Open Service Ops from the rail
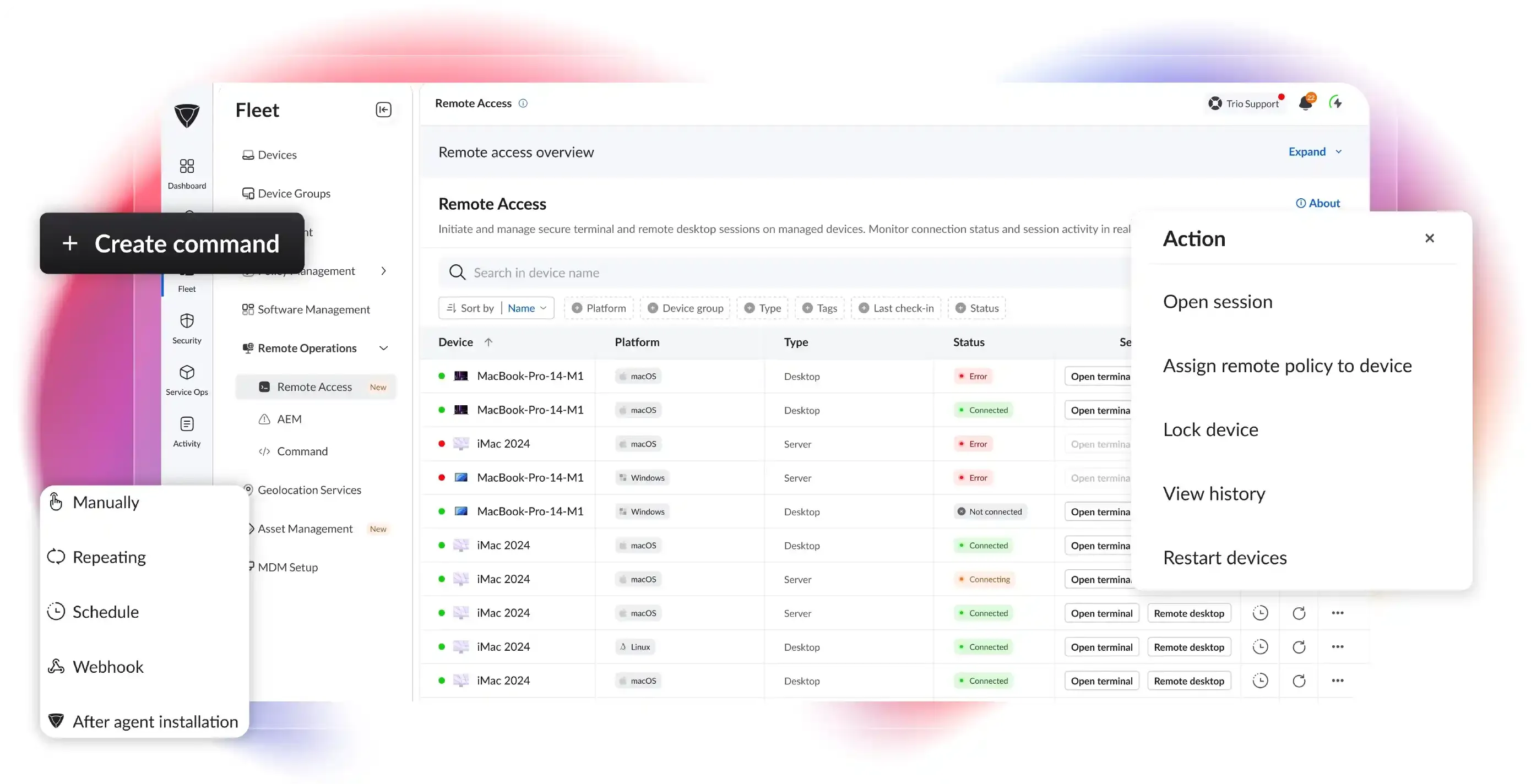 pyautogui.click(x=187, y=380)
